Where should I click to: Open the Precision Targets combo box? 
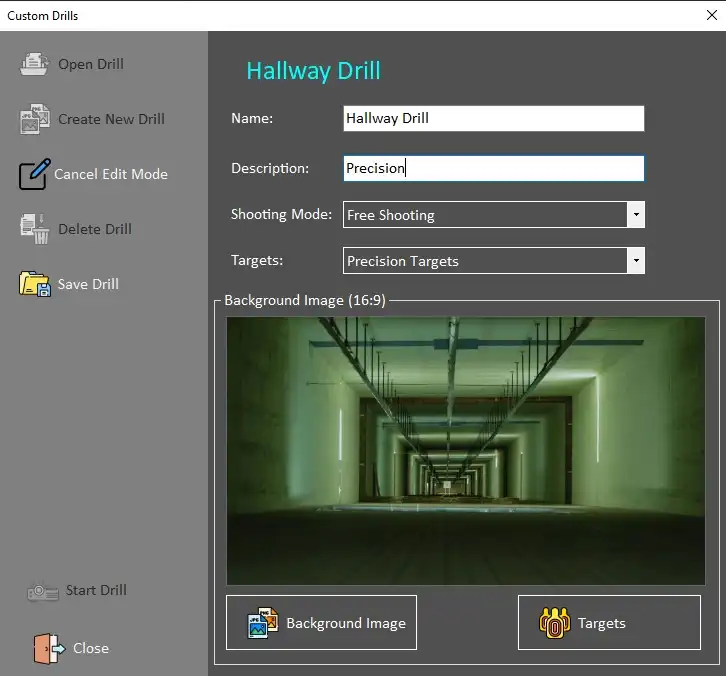pos(484,261)
